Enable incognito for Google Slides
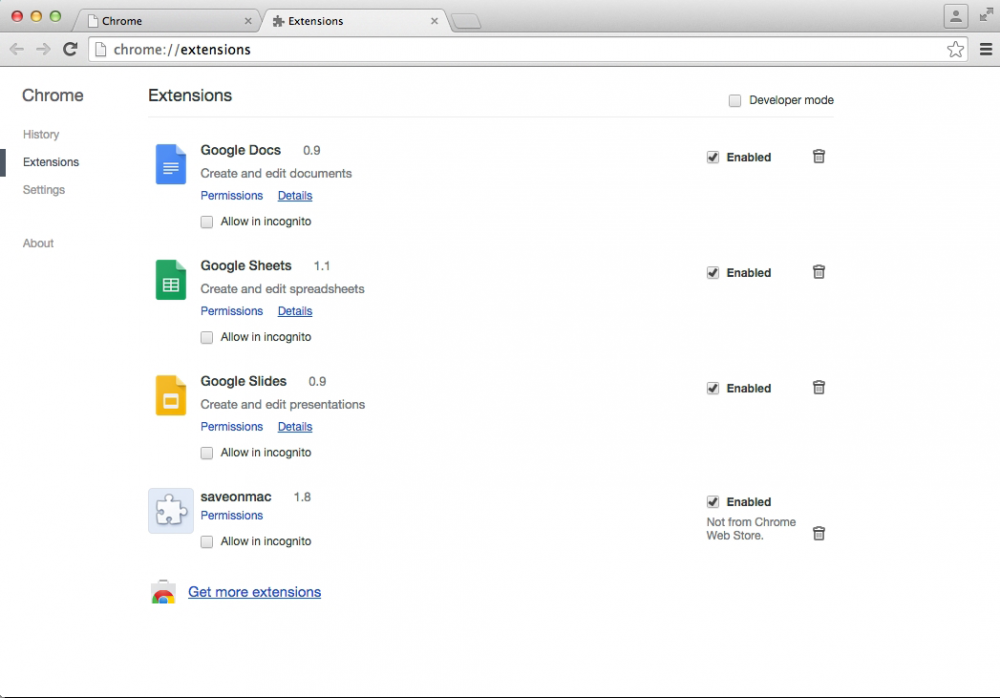The width and height of the screenshot is (1000, 698). [207, 453]
